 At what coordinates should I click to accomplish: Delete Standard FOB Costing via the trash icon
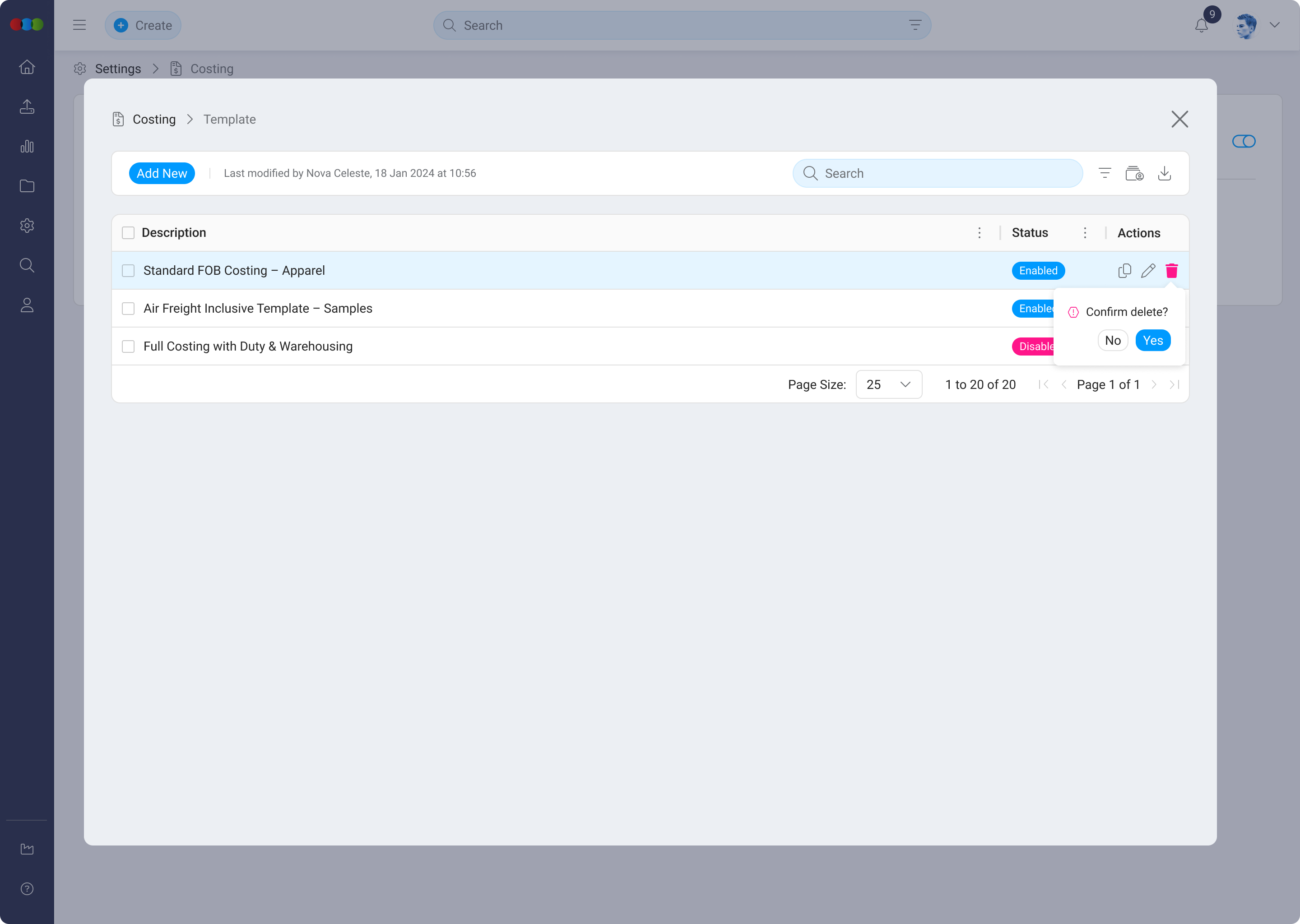point(1172,270)
